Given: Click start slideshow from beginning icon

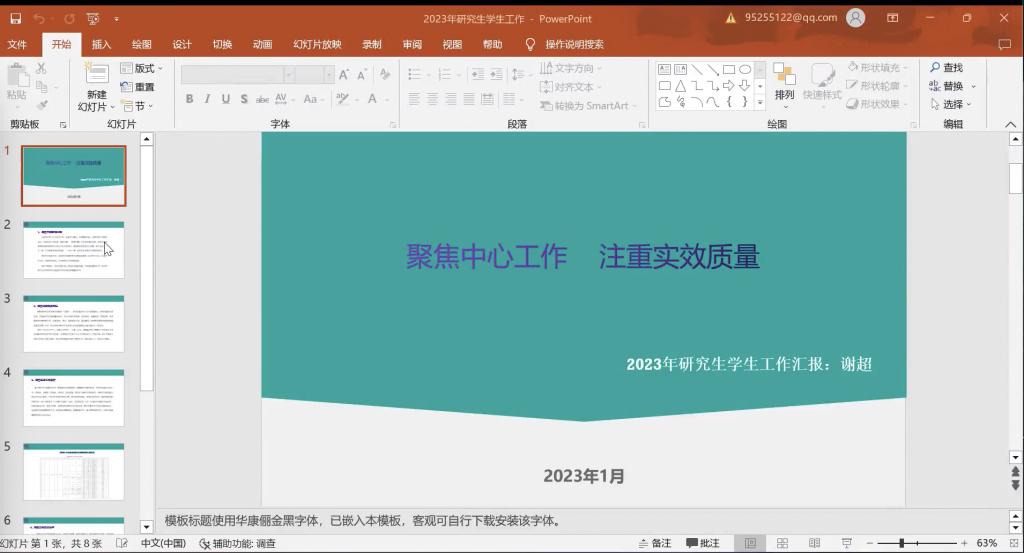Looking at the screenshot, I should 92,18.
